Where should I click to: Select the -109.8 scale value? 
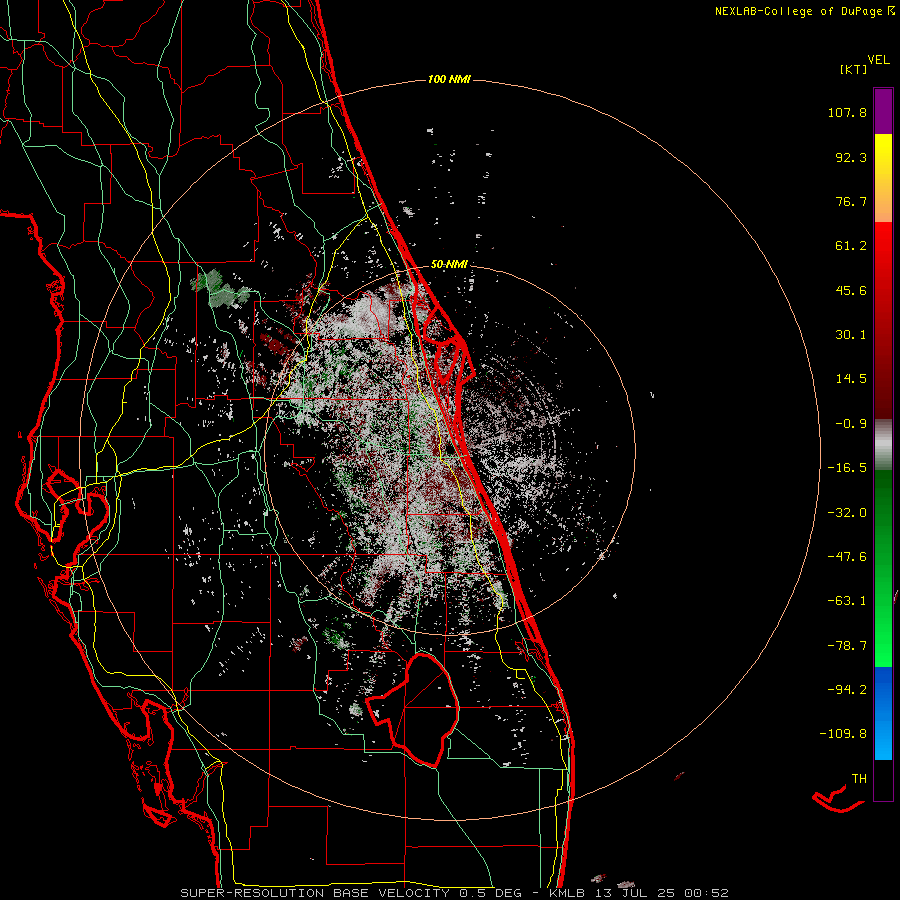(x=844, y=734)
